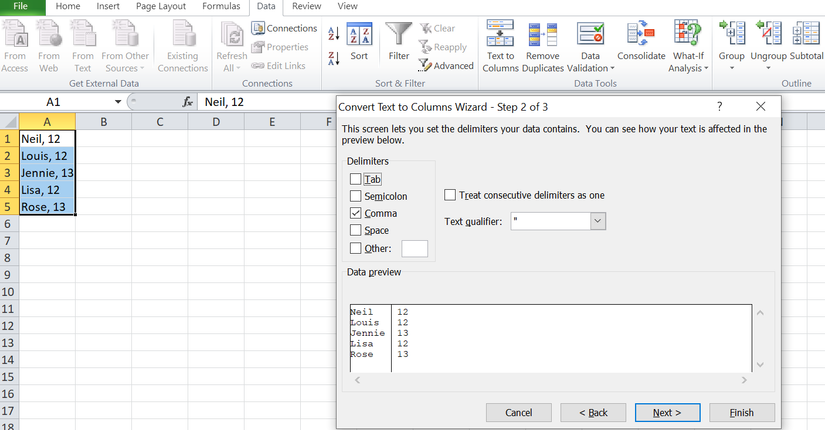The height and width of the screenshot is (430, 825).
Task: Check the Space delimiter box
Action: [x=356, y=230]
